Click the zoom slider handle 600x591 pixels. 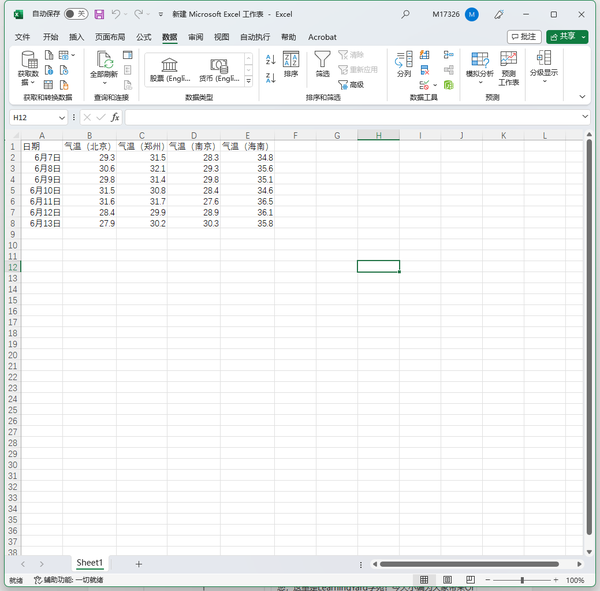tap(522, 580)
